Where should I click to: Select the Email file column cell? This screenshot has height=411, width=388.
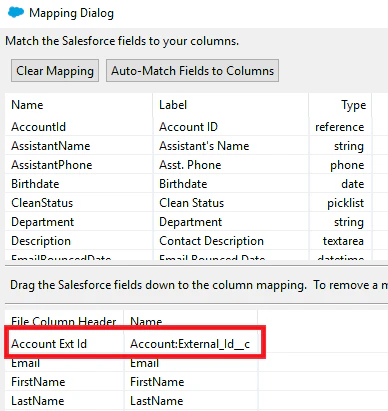25,363
